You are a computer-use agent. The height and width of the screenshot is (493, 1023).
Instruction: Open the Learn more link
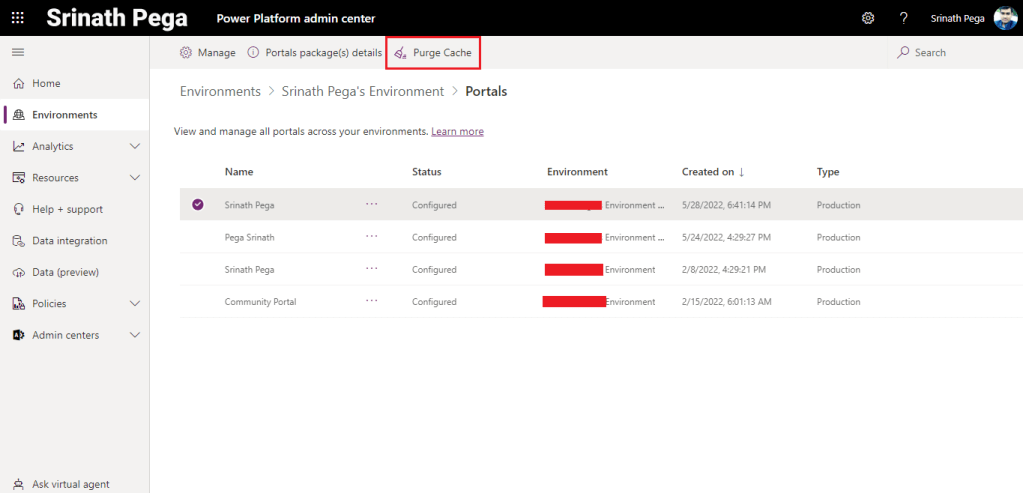point(457,131)
